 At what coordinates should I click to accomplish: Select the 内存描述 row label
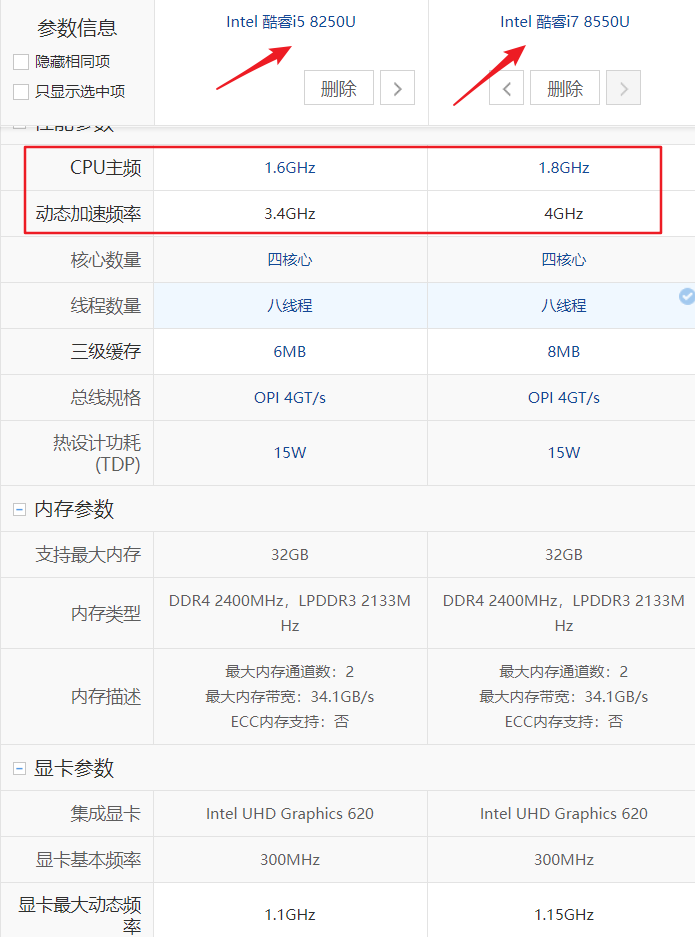coord(106,697)
